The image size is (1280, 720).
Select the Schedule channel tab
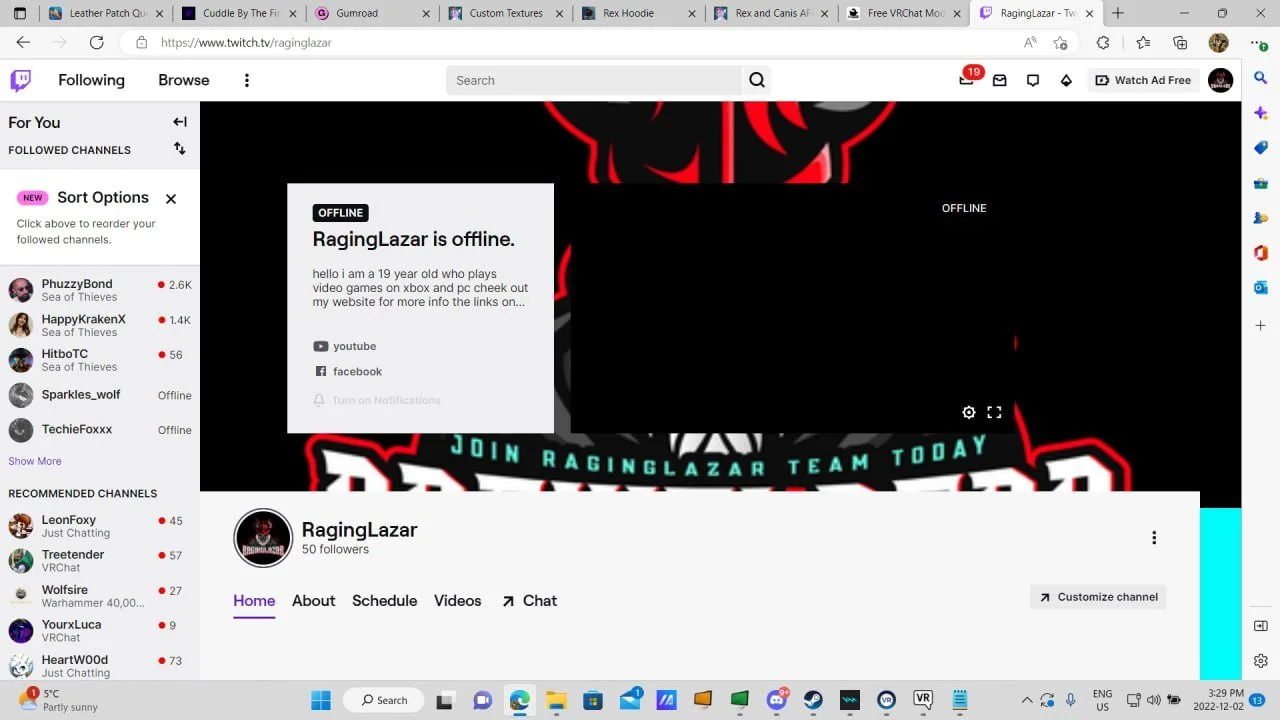coord(384,601)
